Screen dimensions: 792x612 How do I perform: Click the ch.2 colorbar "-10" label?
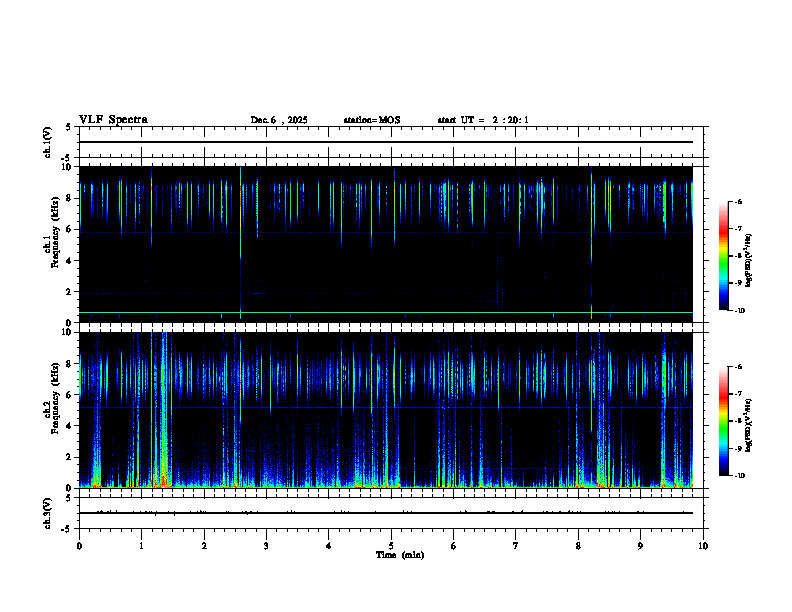click(x=740, y=476)
